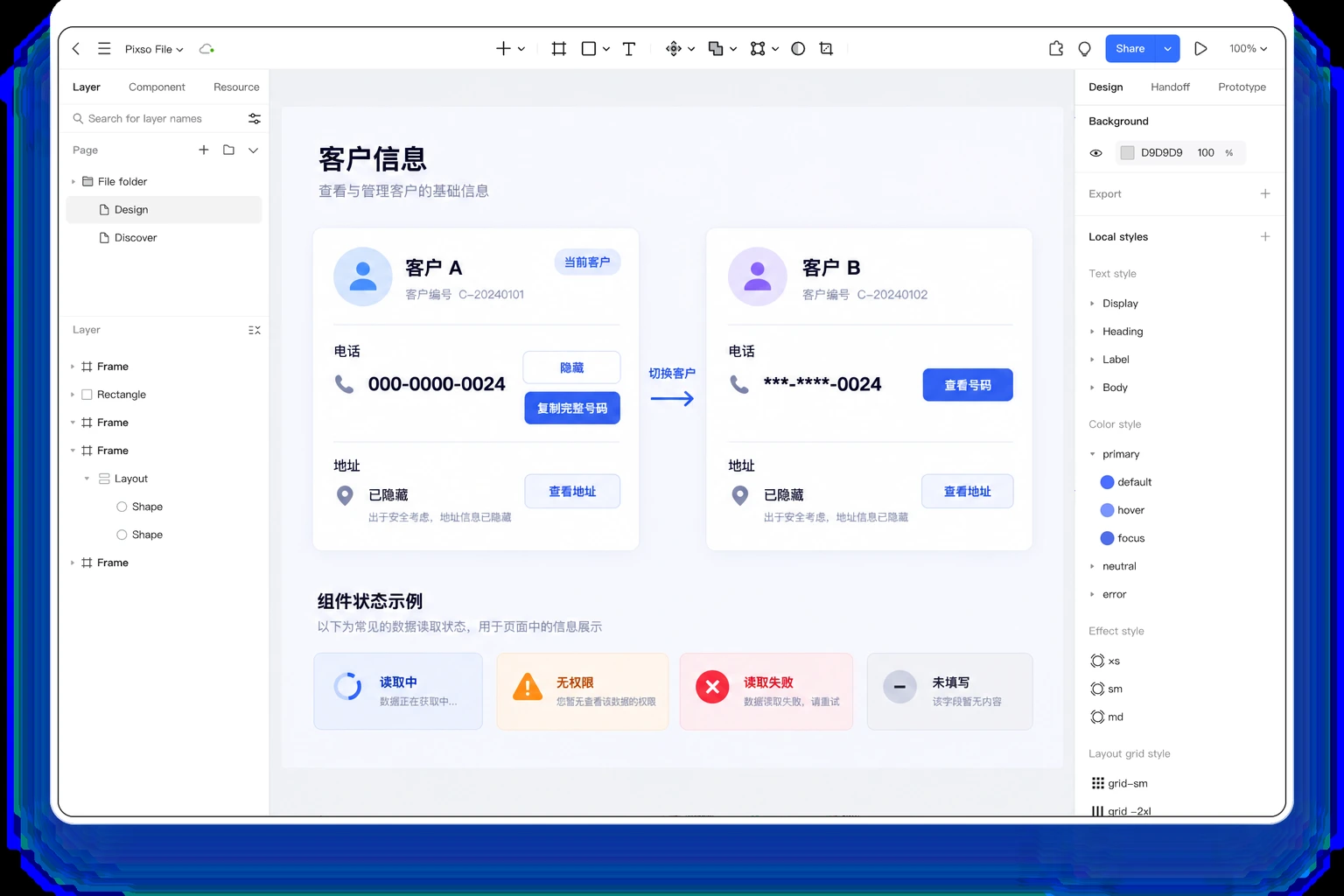Click the Share button
Viewport: 1344px width, 896px height.
1130,49
